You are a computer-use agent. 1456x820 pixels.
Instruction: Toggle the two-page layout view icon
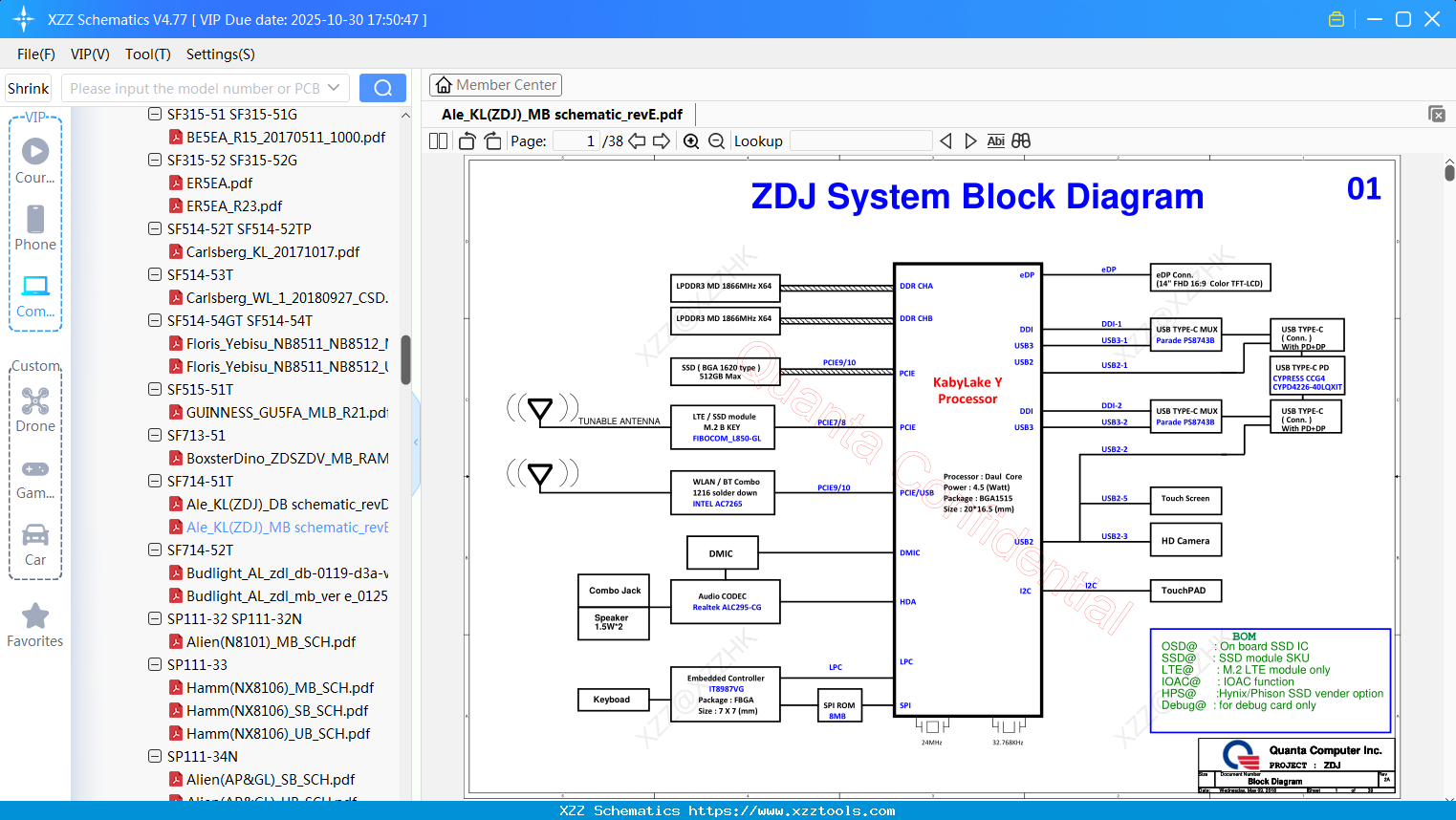click(439, 141)
